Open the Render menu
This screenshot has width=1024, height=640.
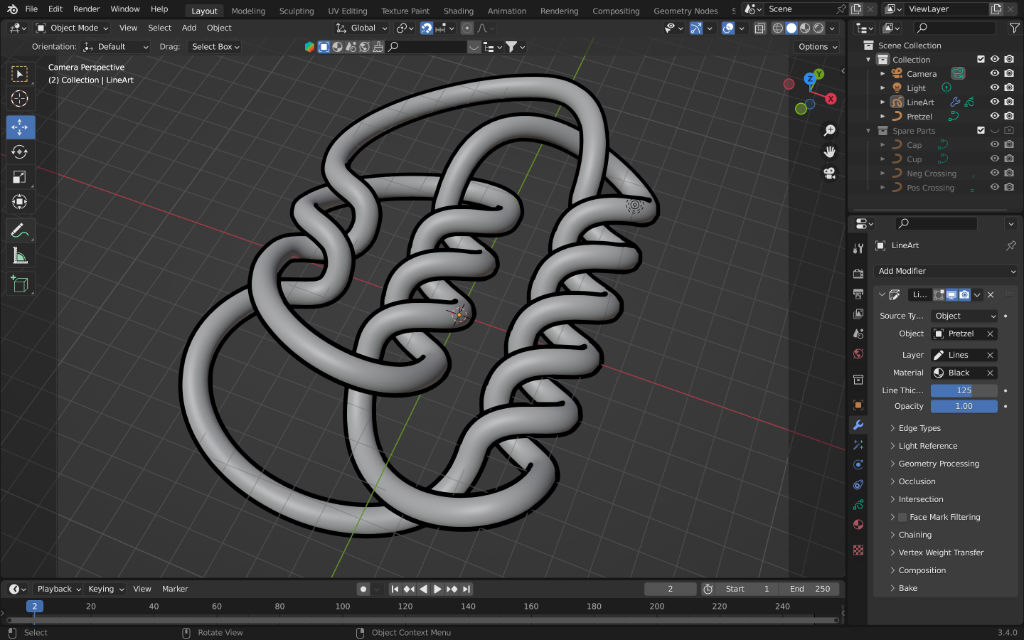[x=87, y=9]
